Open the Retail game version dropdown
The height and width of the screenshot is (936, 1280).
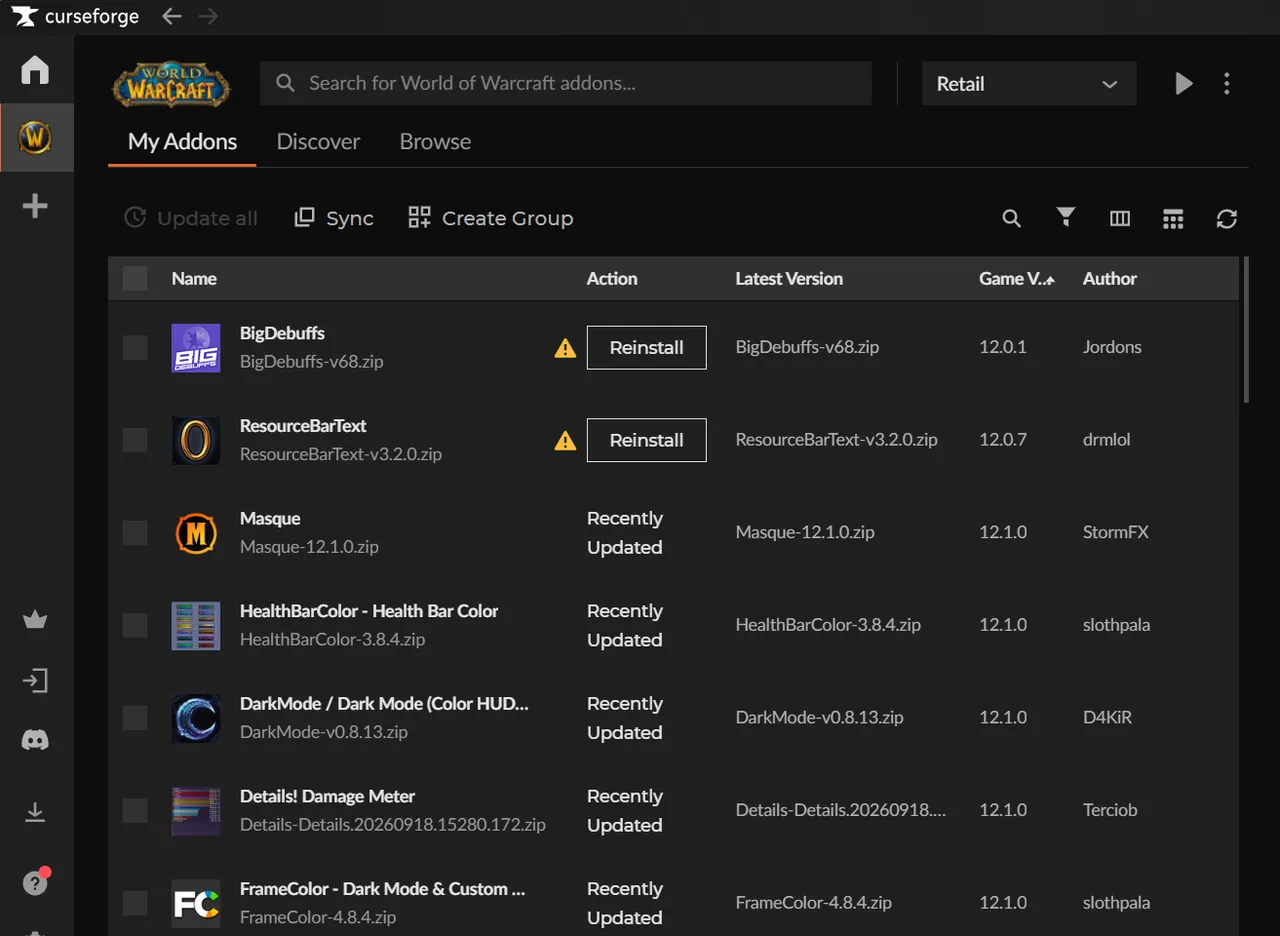1029,84
